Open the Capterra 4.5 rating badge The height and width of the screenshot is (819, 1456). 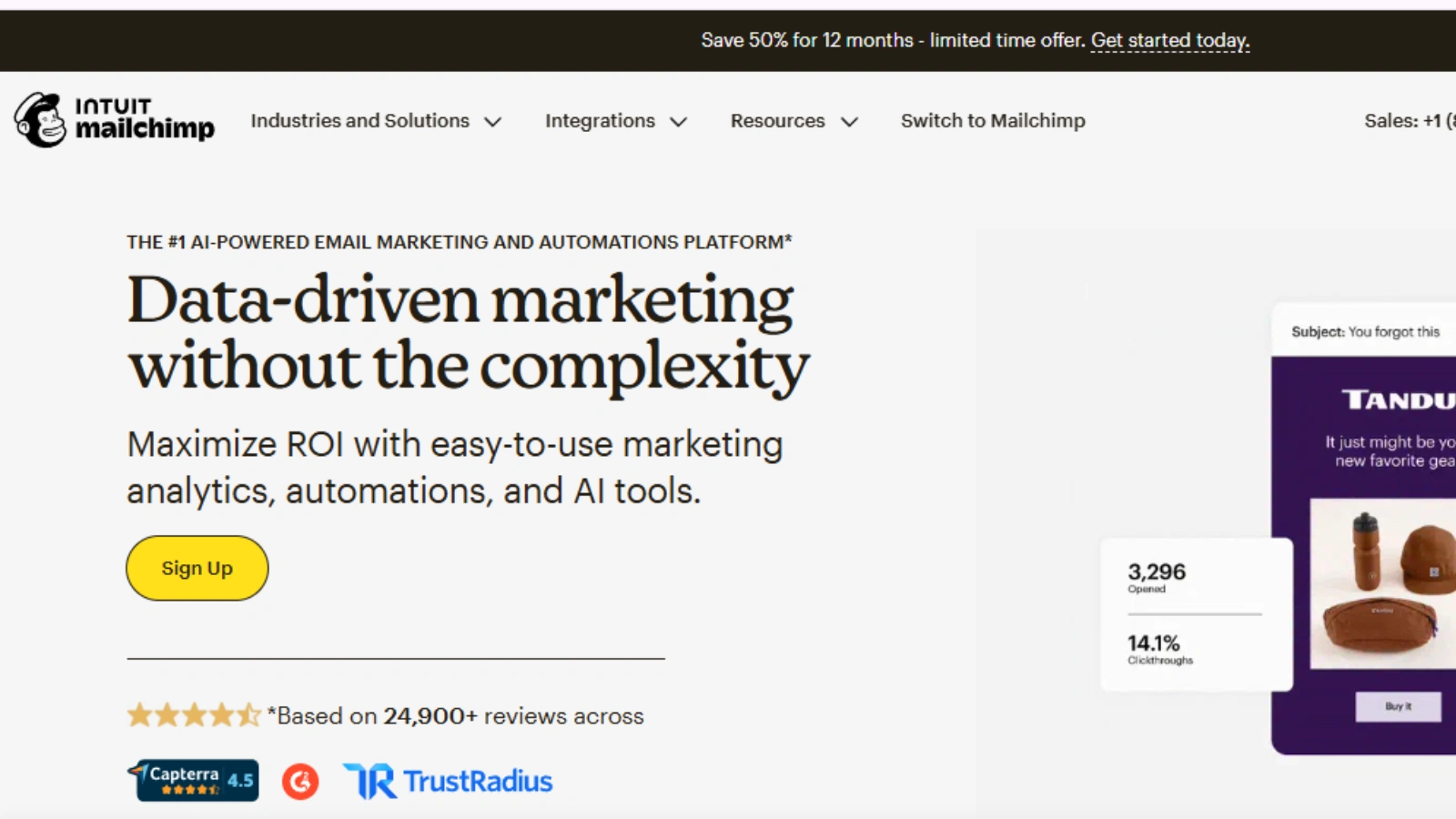193,781
